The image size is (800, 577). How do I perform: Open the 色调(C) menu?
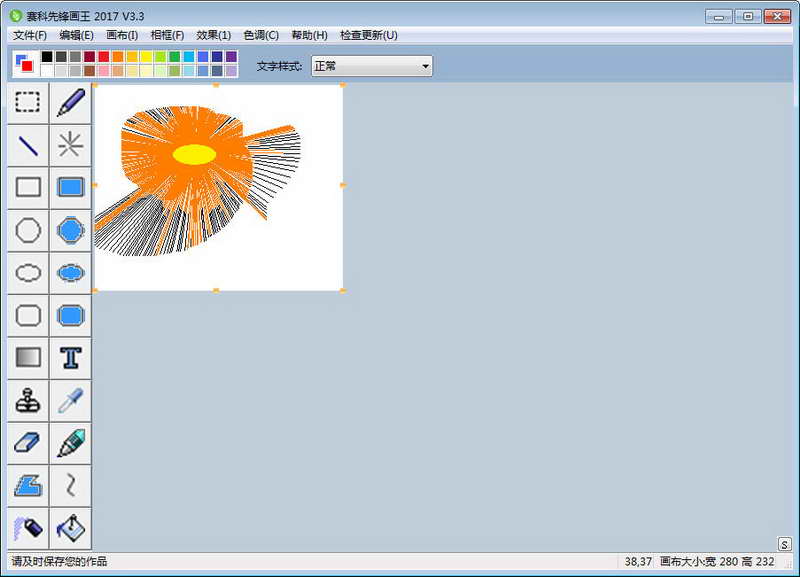coord(261,35)
